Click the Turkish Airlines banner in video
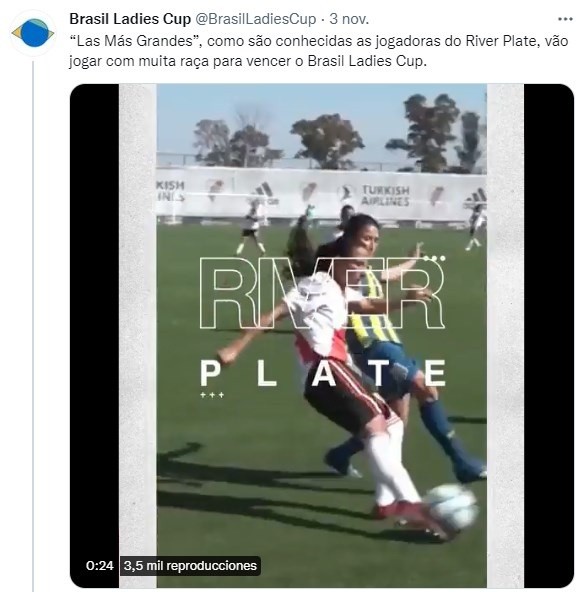This screenshot has height=592, width=581. coord(385,195)
